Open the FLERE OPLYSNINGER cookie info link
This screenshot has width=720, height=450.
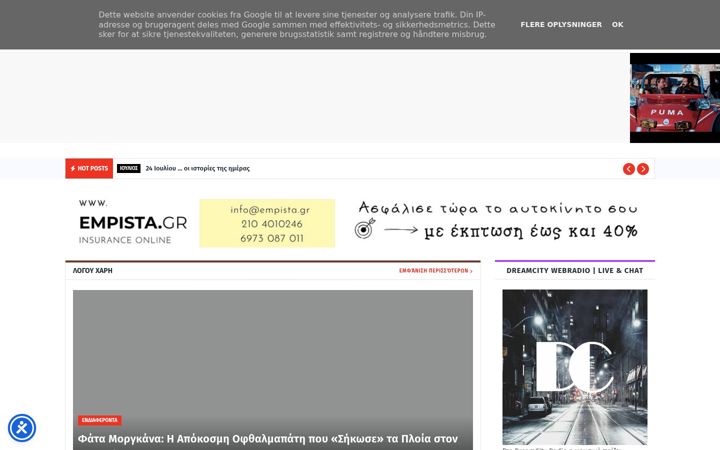coord(561,24)
